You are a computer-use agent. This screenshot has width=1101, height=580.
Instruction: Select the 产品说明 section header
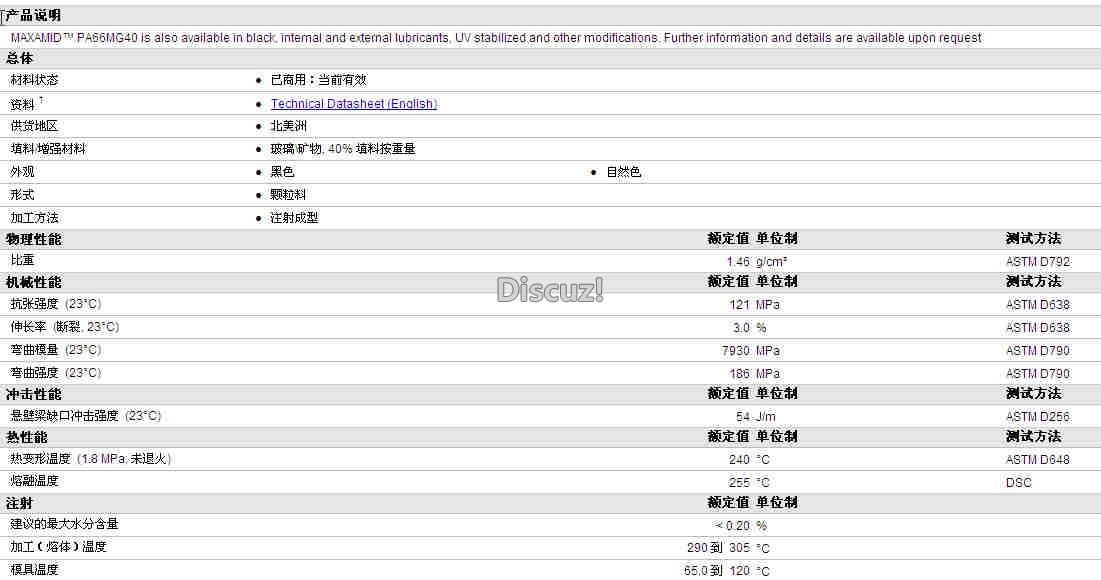tap(33, 15)
